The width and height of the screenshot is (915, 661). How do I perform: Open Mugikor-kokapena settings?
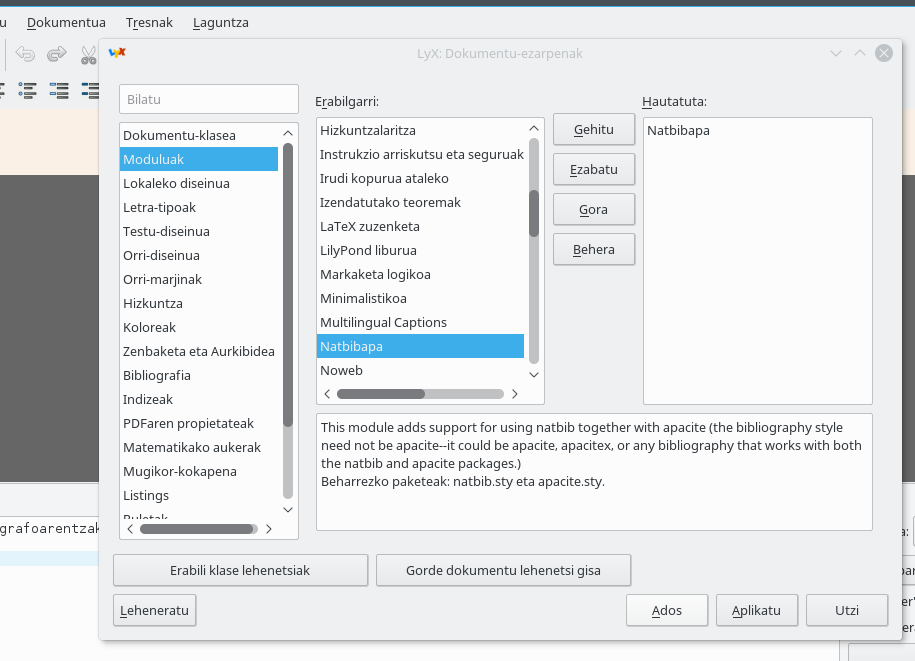(x=198, y=471)
